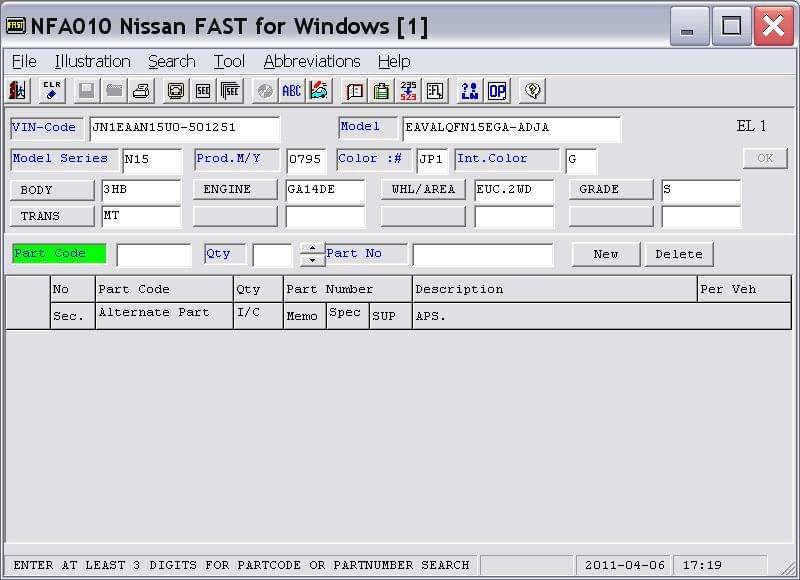Click the Delete button
This screenshot has width=800, height=580.
679,254
